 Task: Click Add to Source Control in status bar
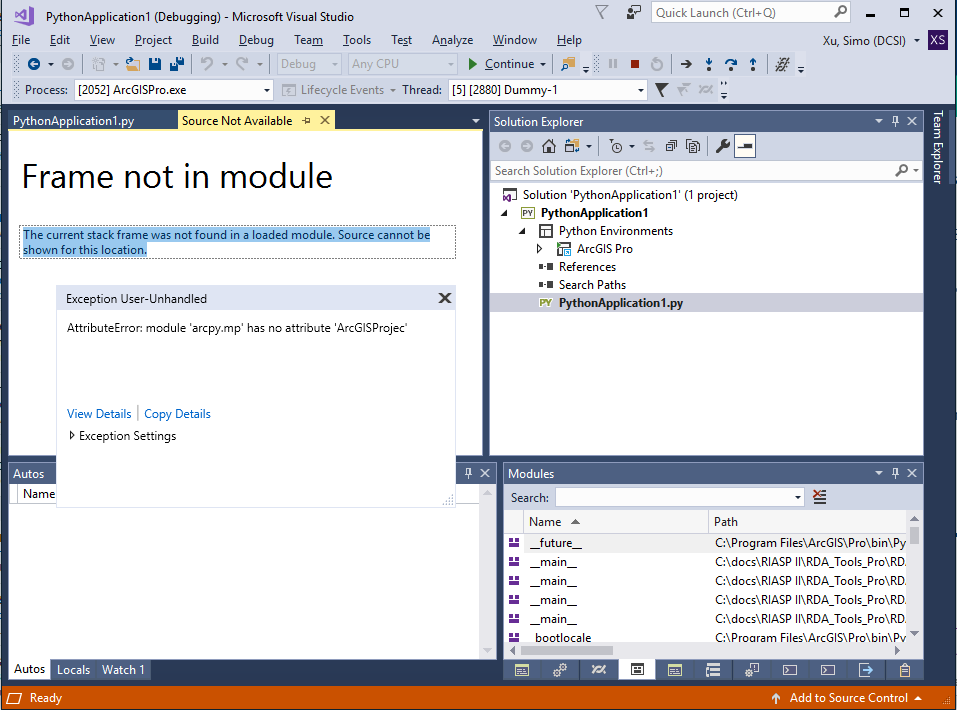[x=848, y=698]
